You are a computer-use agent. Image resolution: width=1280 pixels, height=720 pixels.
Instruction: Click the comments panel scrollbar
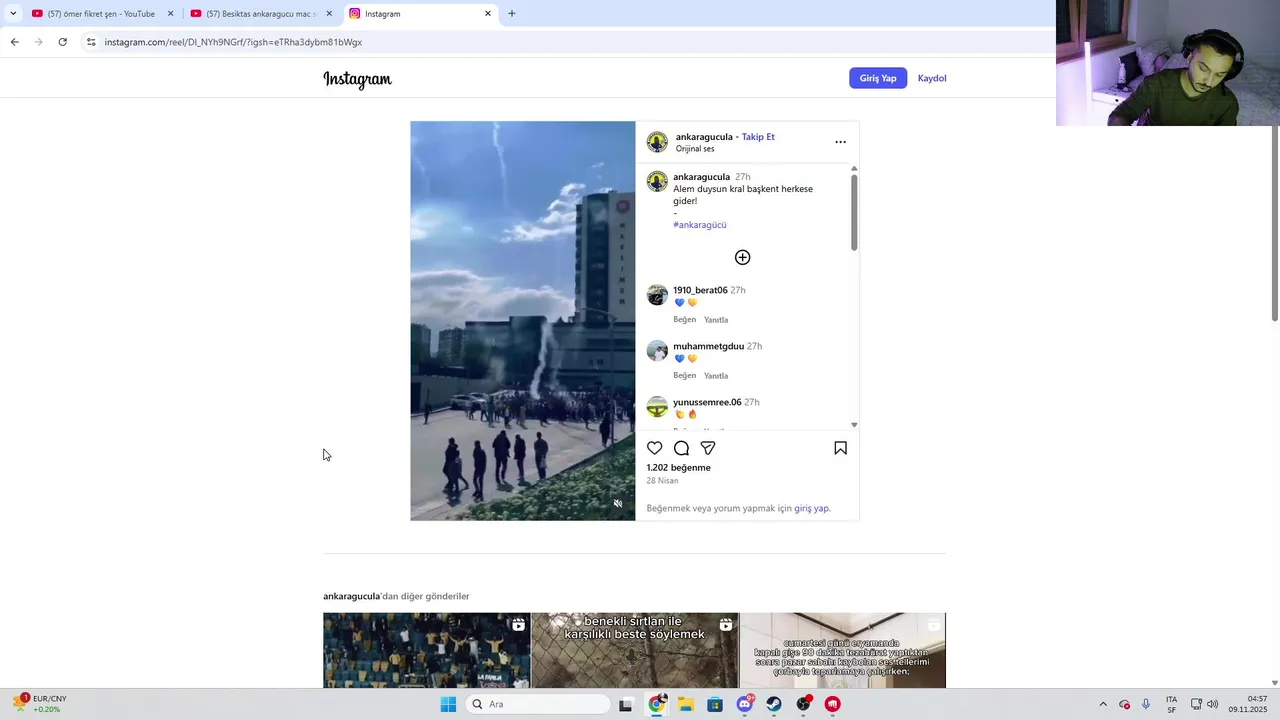(x=853, y=212)
